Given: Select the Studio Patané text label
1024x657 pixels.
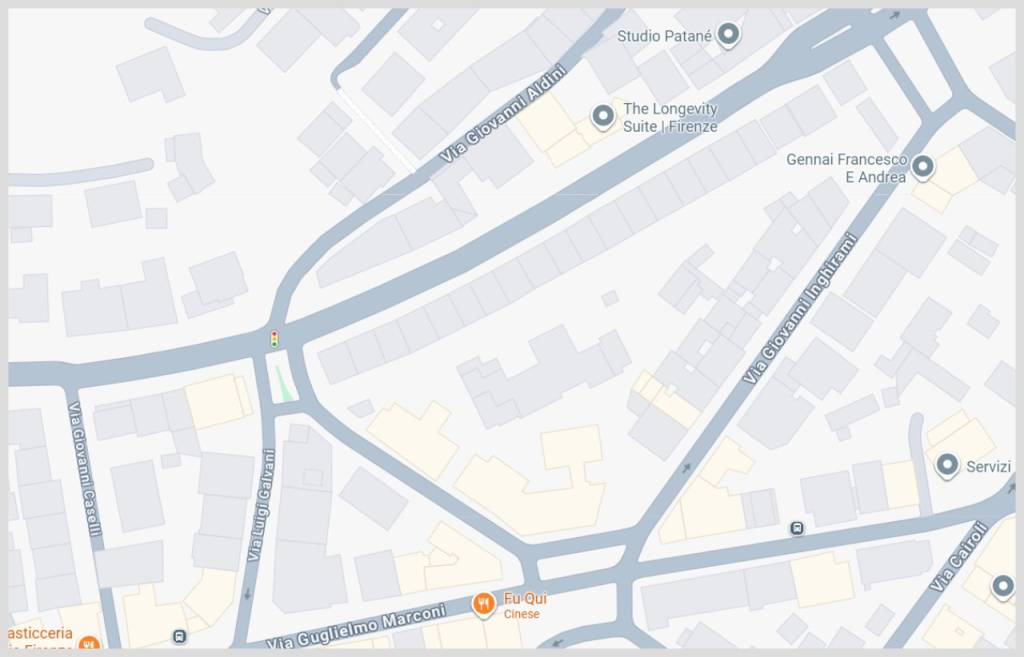Looking at the screenshot, I should [664, 36].
